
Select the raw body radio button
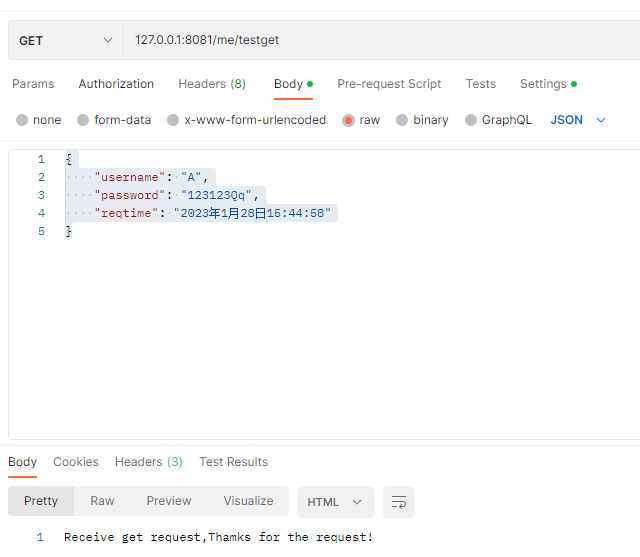tap(348, 120)
